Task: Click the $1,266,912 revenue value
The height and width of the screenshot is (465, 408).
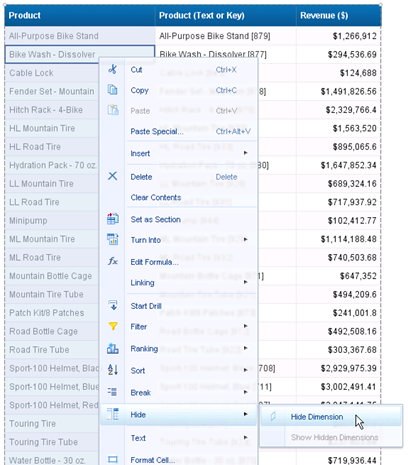Action: tap(354, 36)
